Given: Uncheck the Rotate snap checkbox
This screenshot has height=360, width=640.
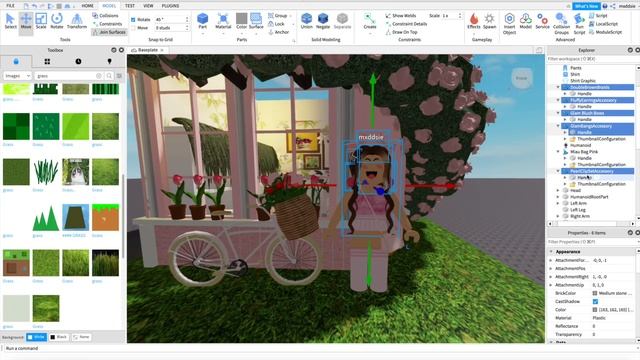Looking at the screenshot, I should [133, 20].
